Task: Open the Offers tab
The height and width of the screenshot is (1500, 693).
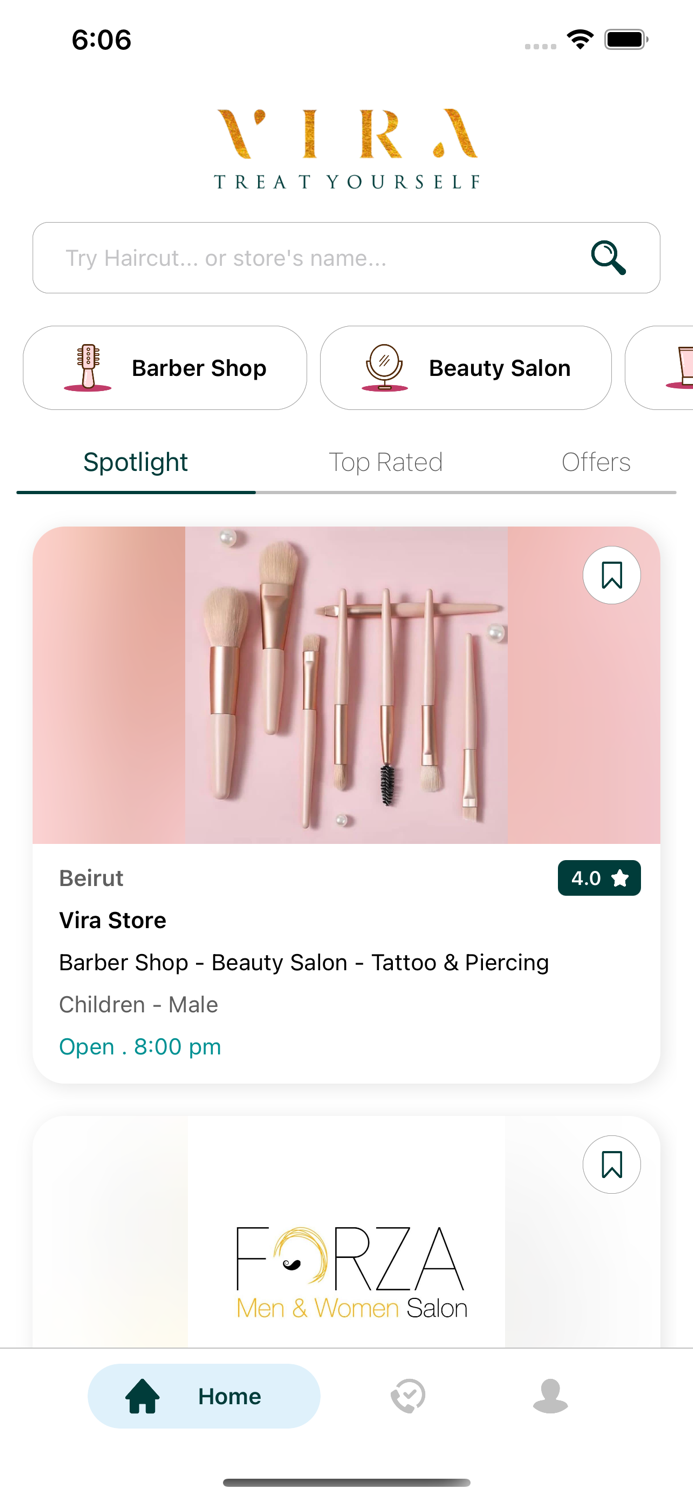Action: click(596, 461)
